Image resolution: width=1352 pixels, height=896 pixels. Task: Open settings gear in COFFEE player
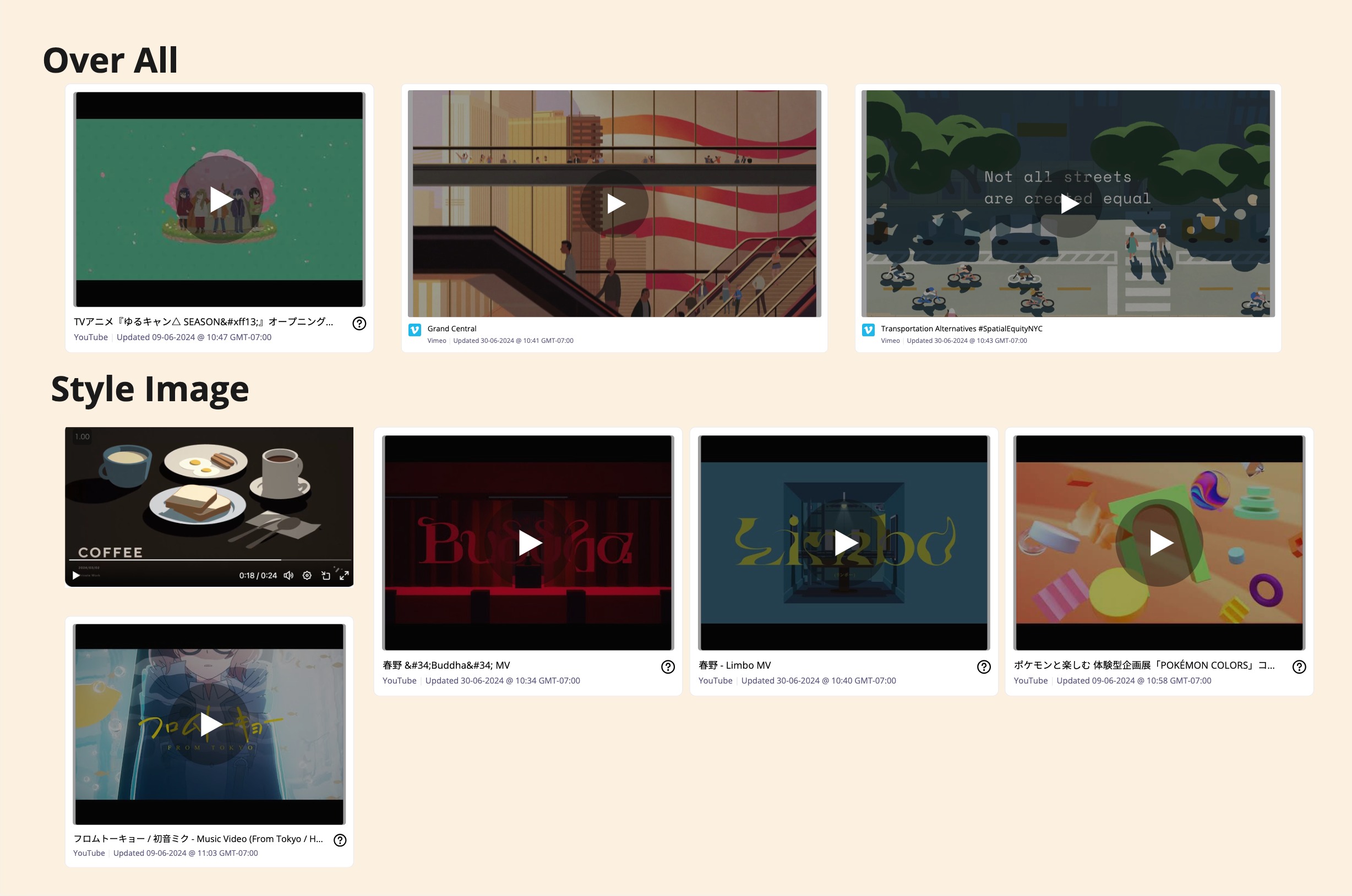pos(307,576)
